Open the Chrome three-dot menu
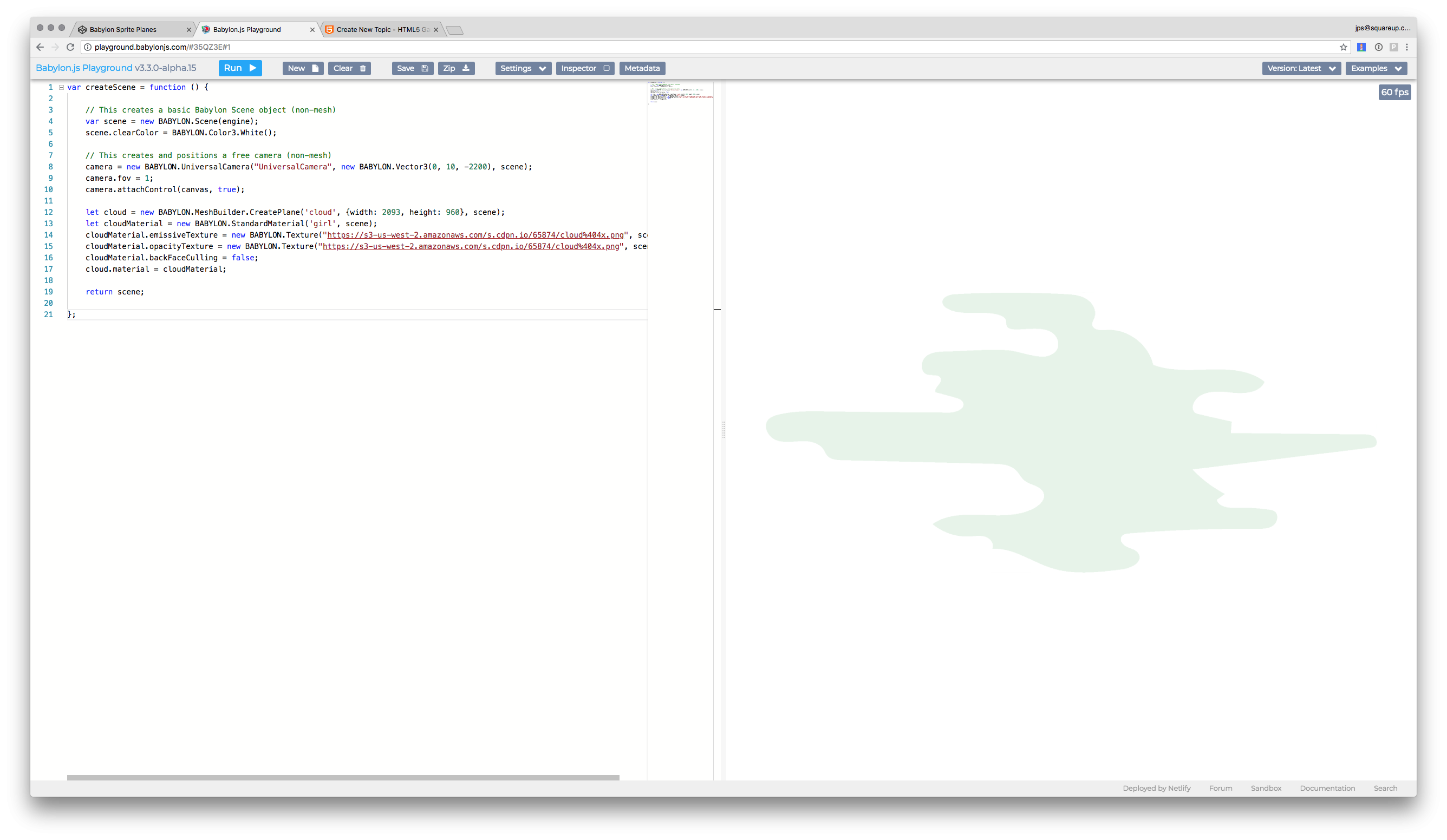The height and width of the screenshot is (840, 1447). coord(1407,47)
